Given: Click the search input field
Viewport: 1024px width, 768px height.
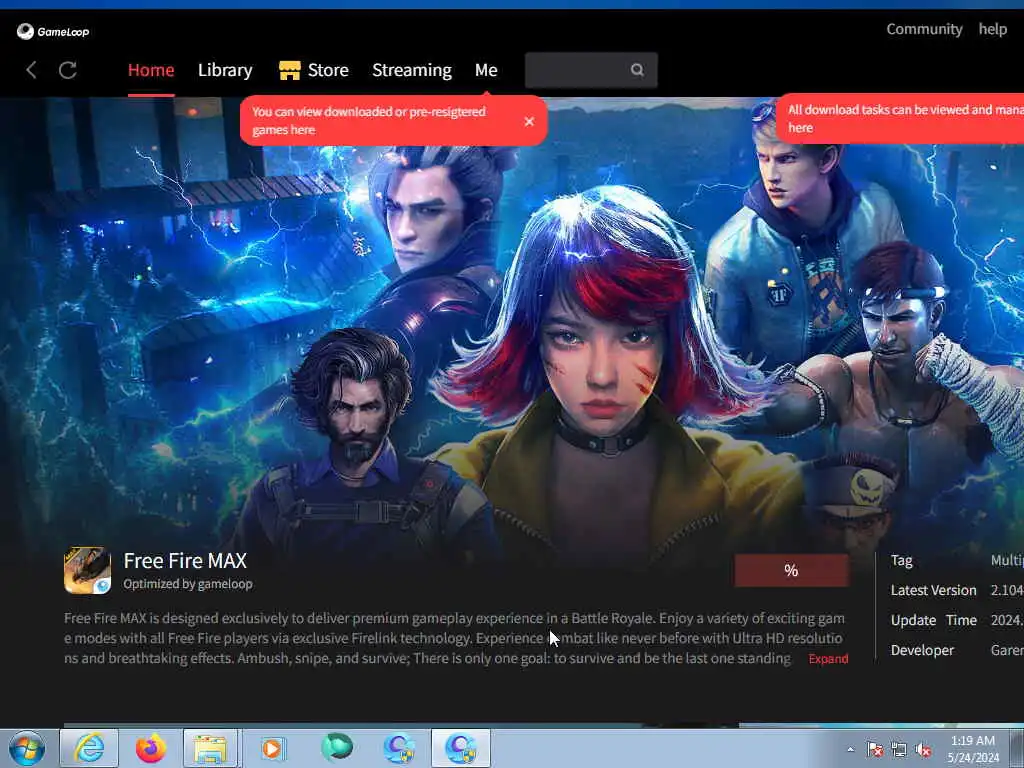Looking at the screenshot, I should (x=591, y=70).
